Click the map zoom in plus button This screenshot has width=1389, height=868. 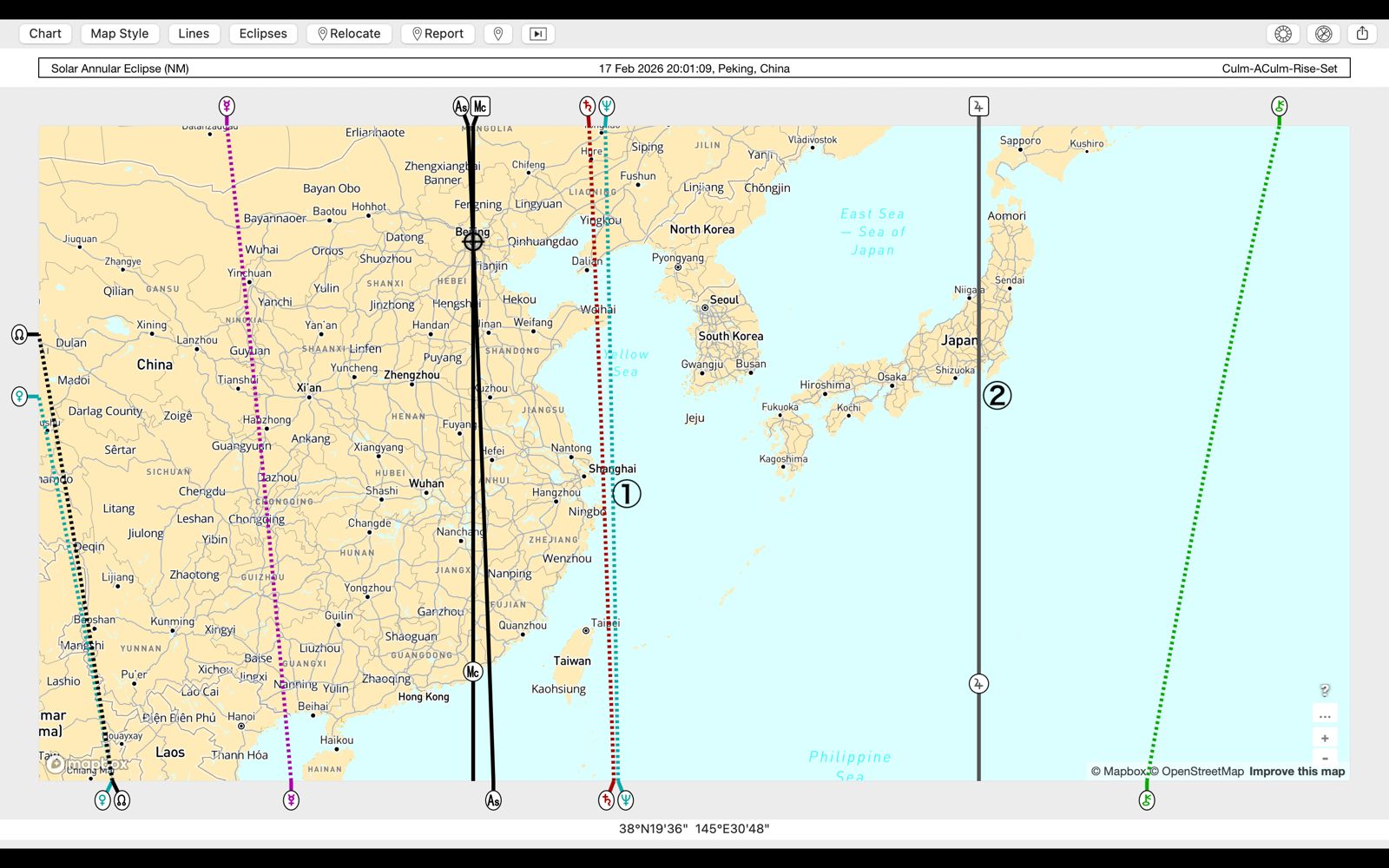(x=1325, y=739)
